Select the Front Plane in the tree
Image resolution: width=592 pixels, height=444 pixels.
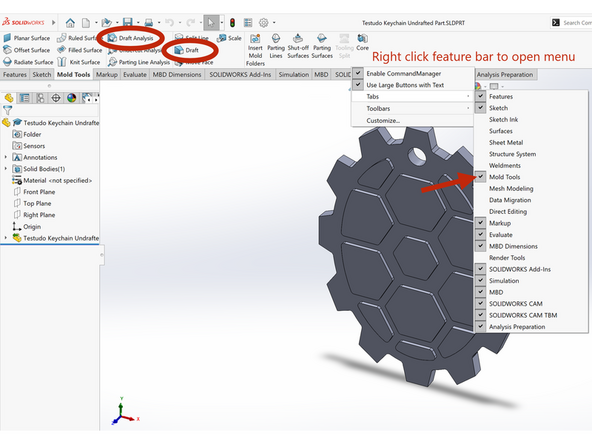click(34, 192)
